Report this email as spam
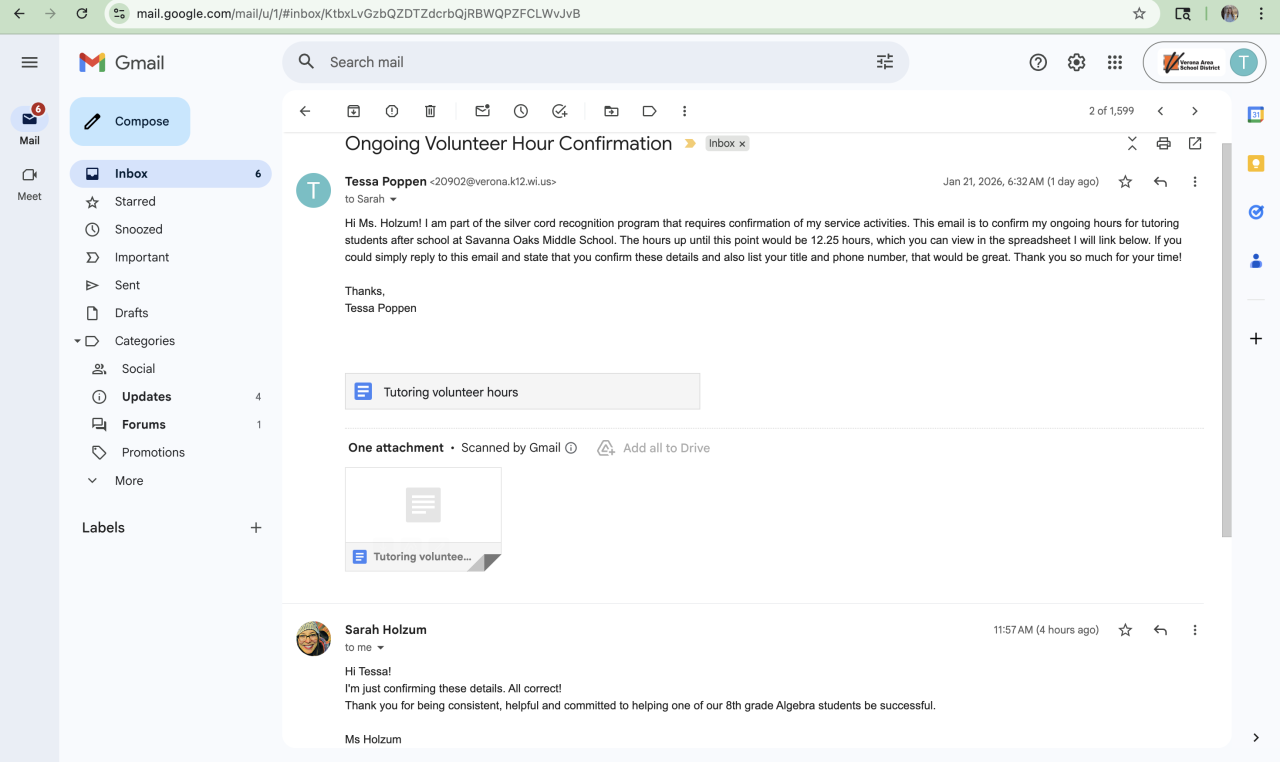This screenshot has width=1280, height=762. [392, 111]
